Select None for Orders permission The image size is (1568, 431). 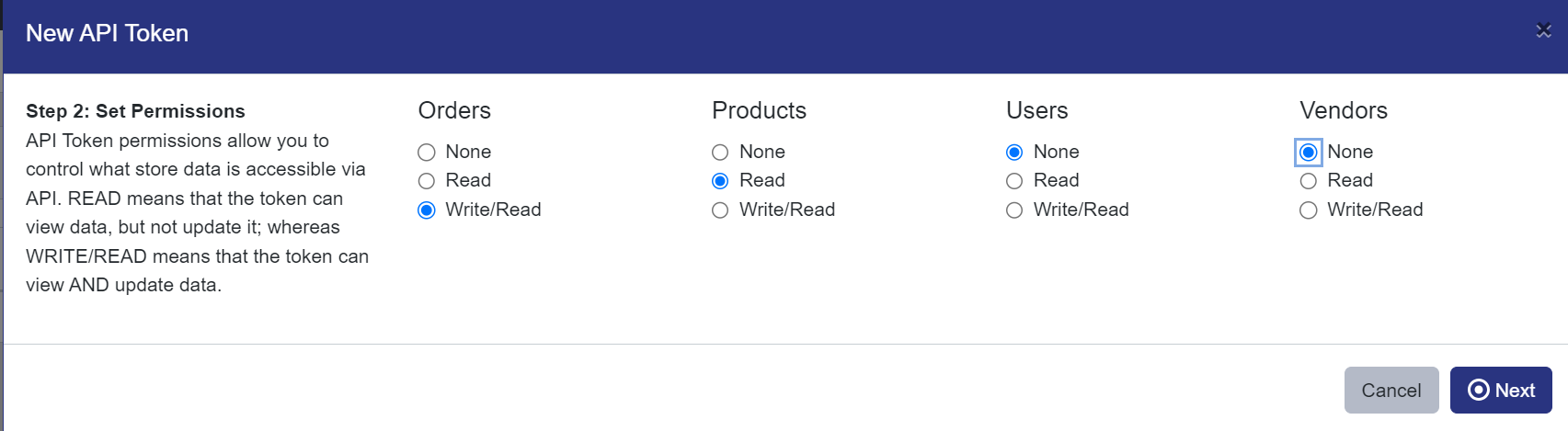pyautogui.click(x=427, y=153)
